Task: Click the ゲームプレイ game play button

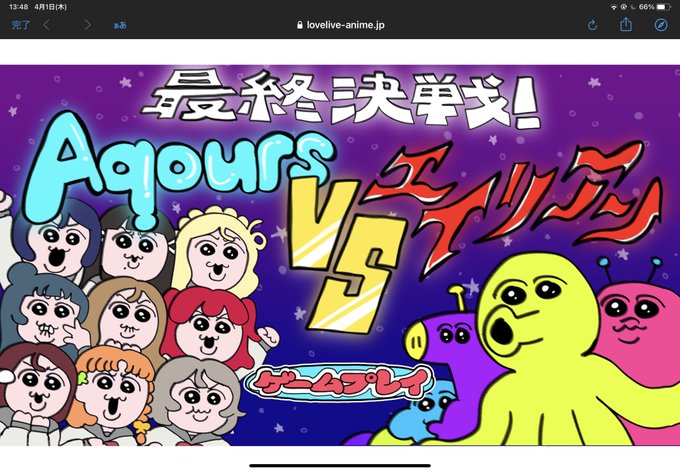Action: (x=339, y=382)
